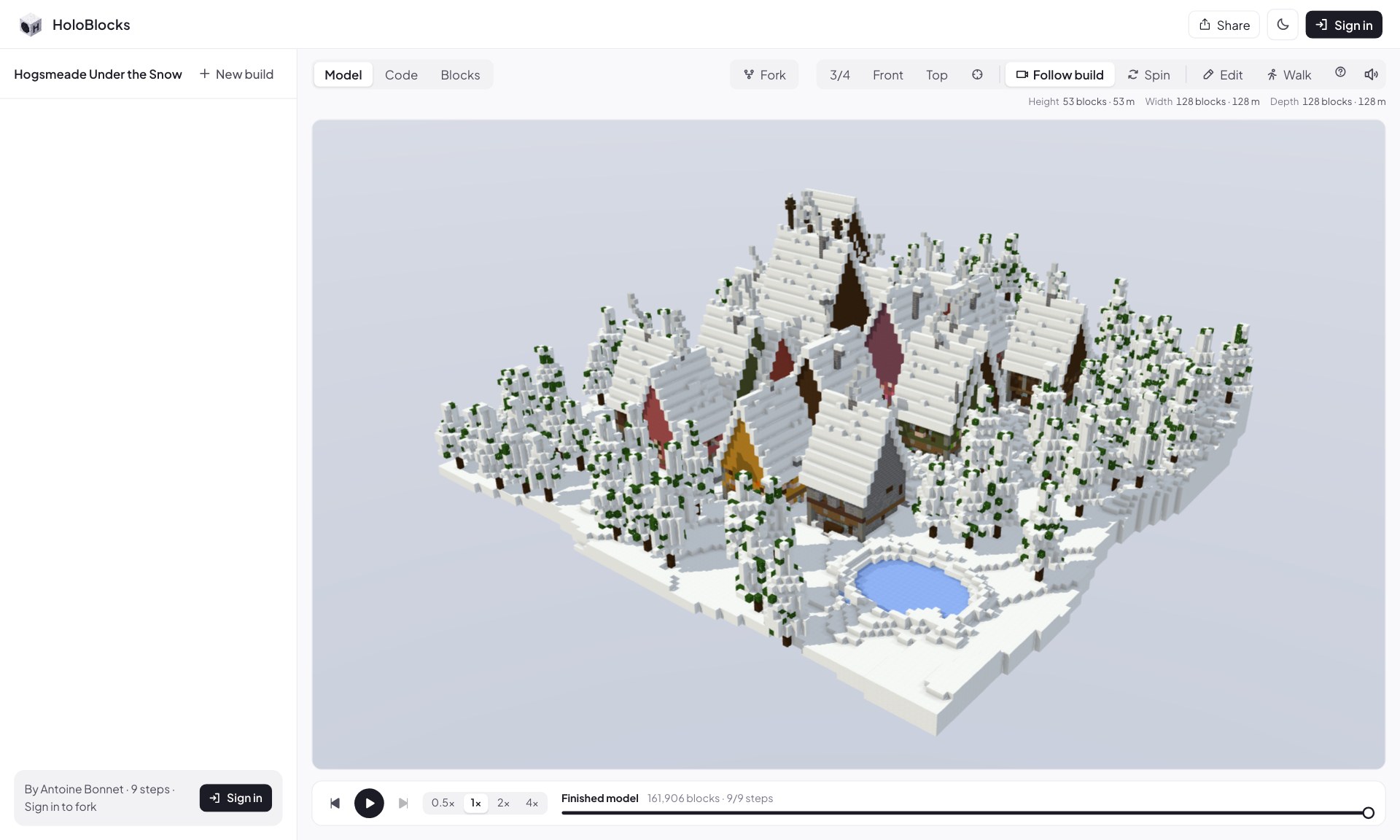Open the help question mark icon
Image resolution: width=1400 pixels, height=840 pixels.
click(1340, 73)
